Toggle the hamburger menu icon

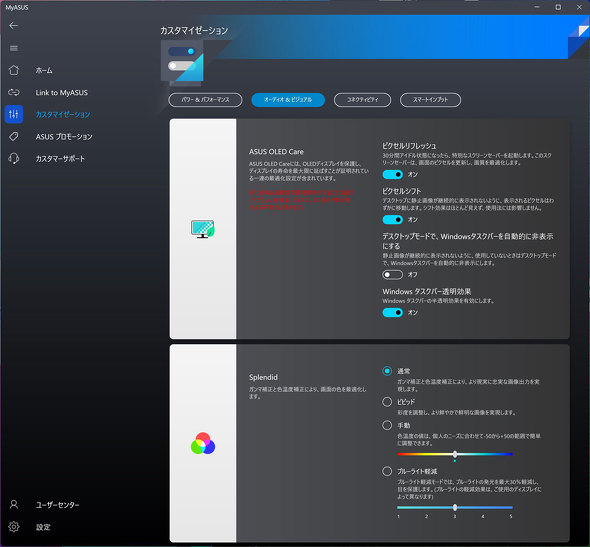click(x=14, y=48)
